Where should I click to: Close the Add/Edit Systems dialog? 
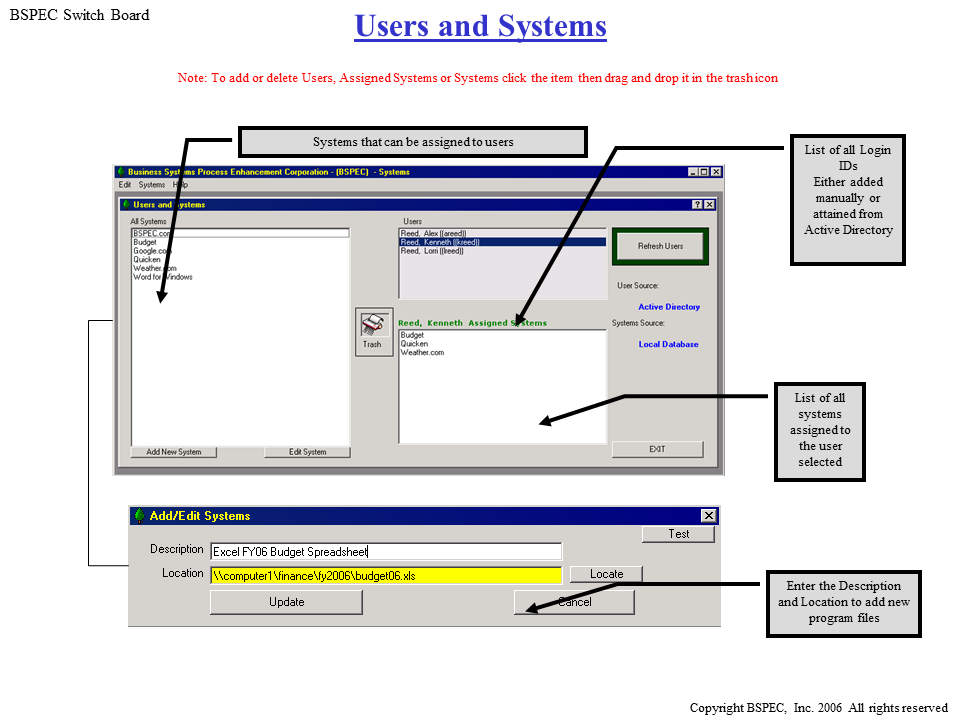[x=708, y=516]
